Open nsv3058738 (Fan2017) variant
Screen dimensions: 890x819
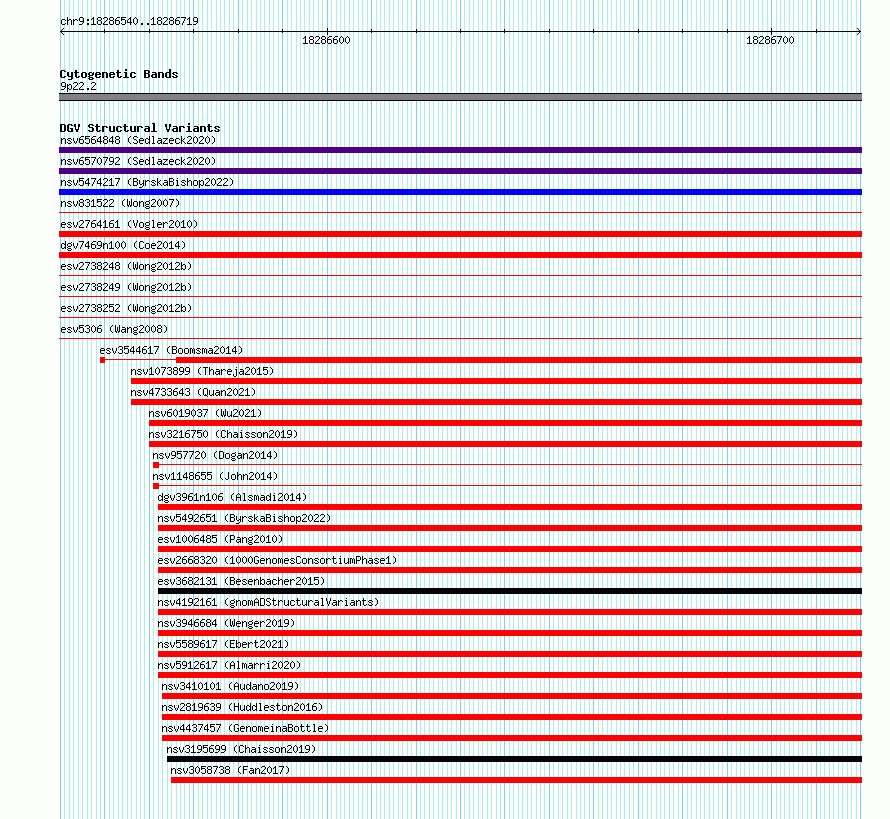[x=230, y=770]
